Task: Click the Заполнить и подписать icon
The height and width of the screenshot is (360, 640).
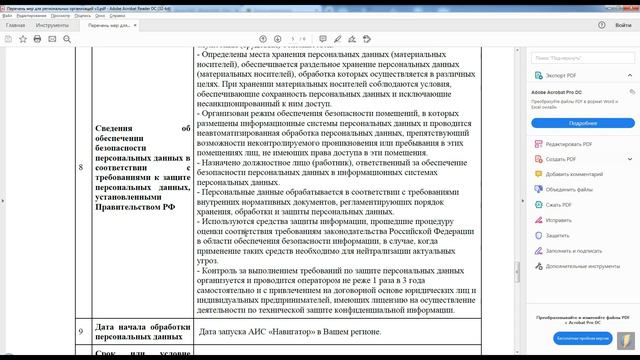Action: pyautogui.click(x=538, y=251)
